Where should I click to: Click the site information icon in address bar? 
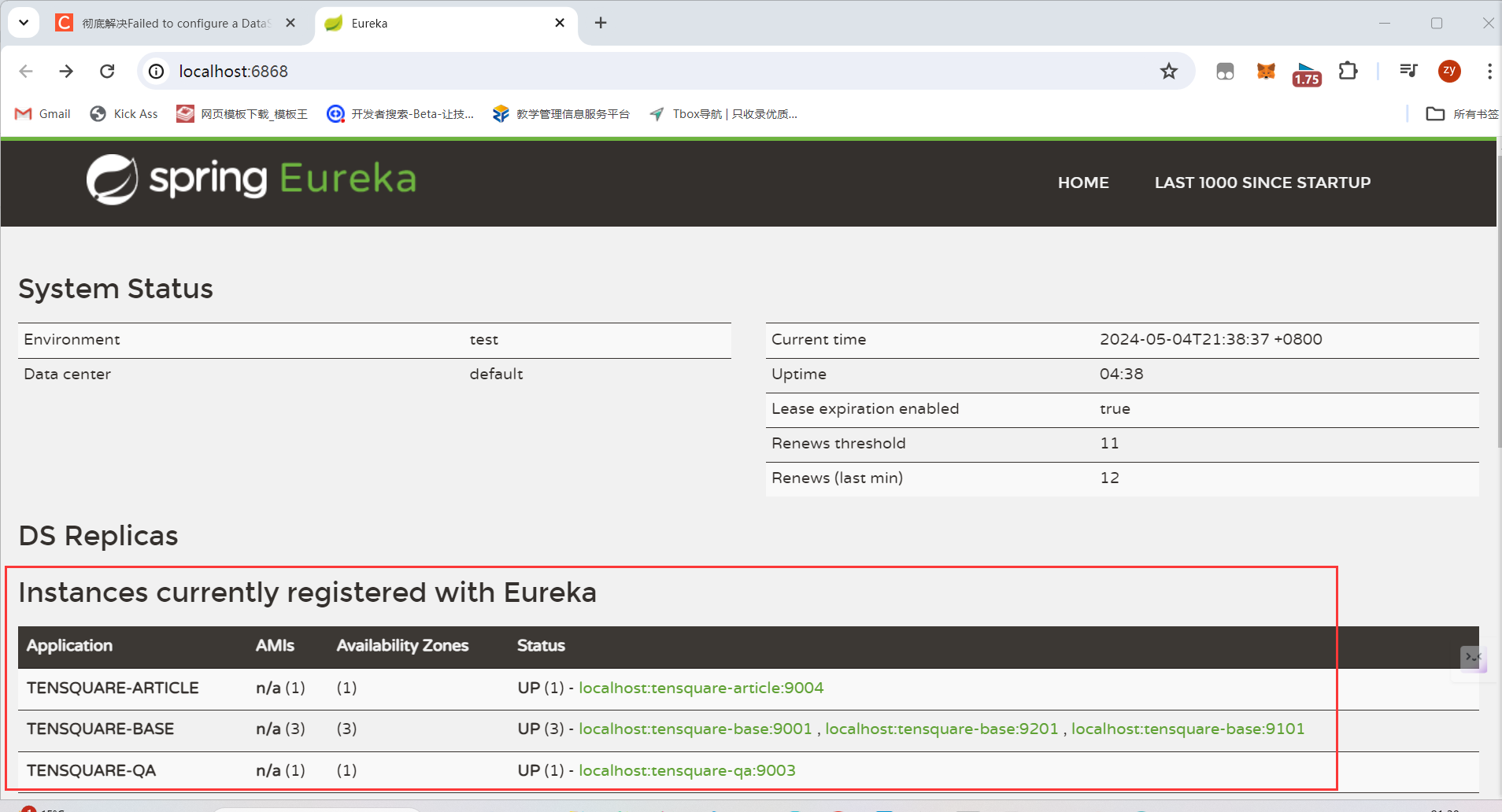[x=157, y=72]
